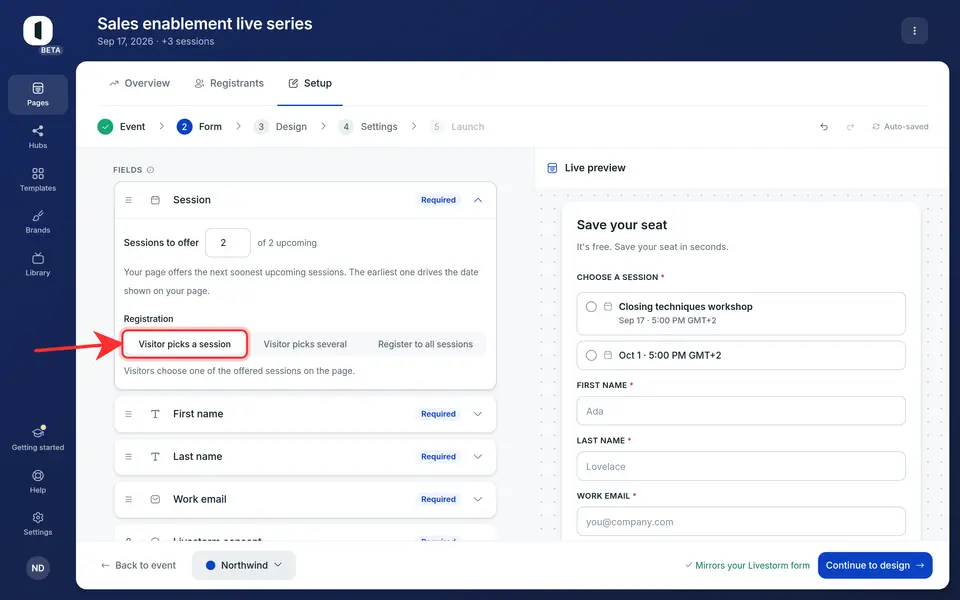
Task: Open the Brands section
Action: coord(38,222)
